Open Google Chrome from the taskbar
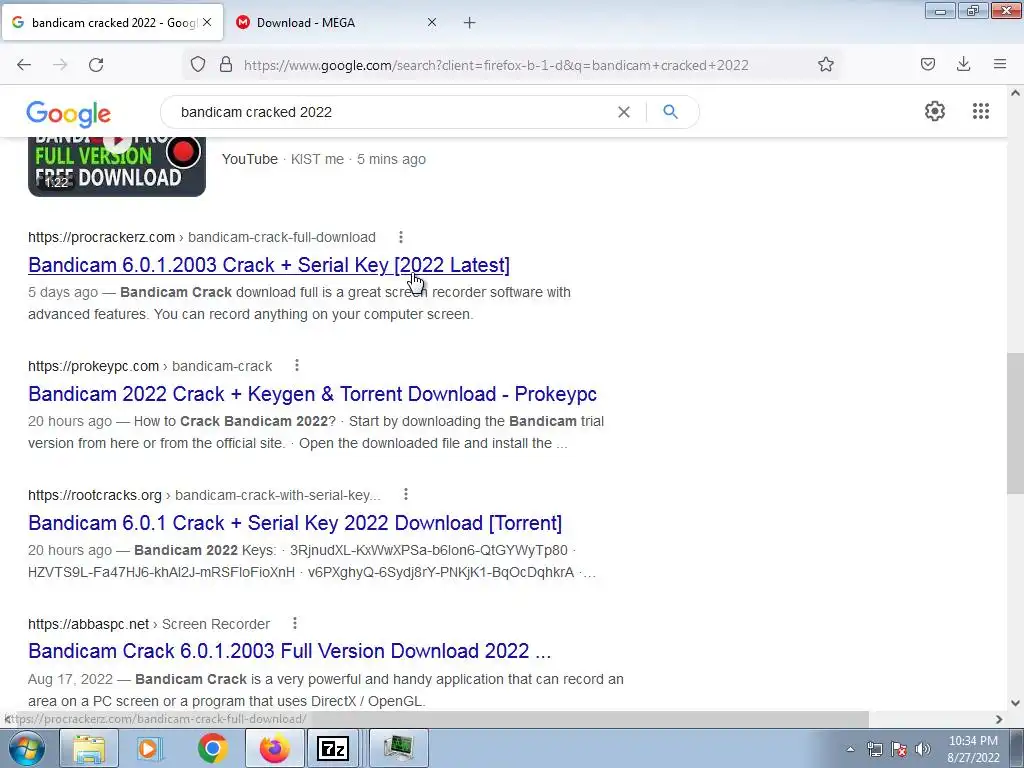Viewport: 1024px width, 768px height. click(212, 748)
